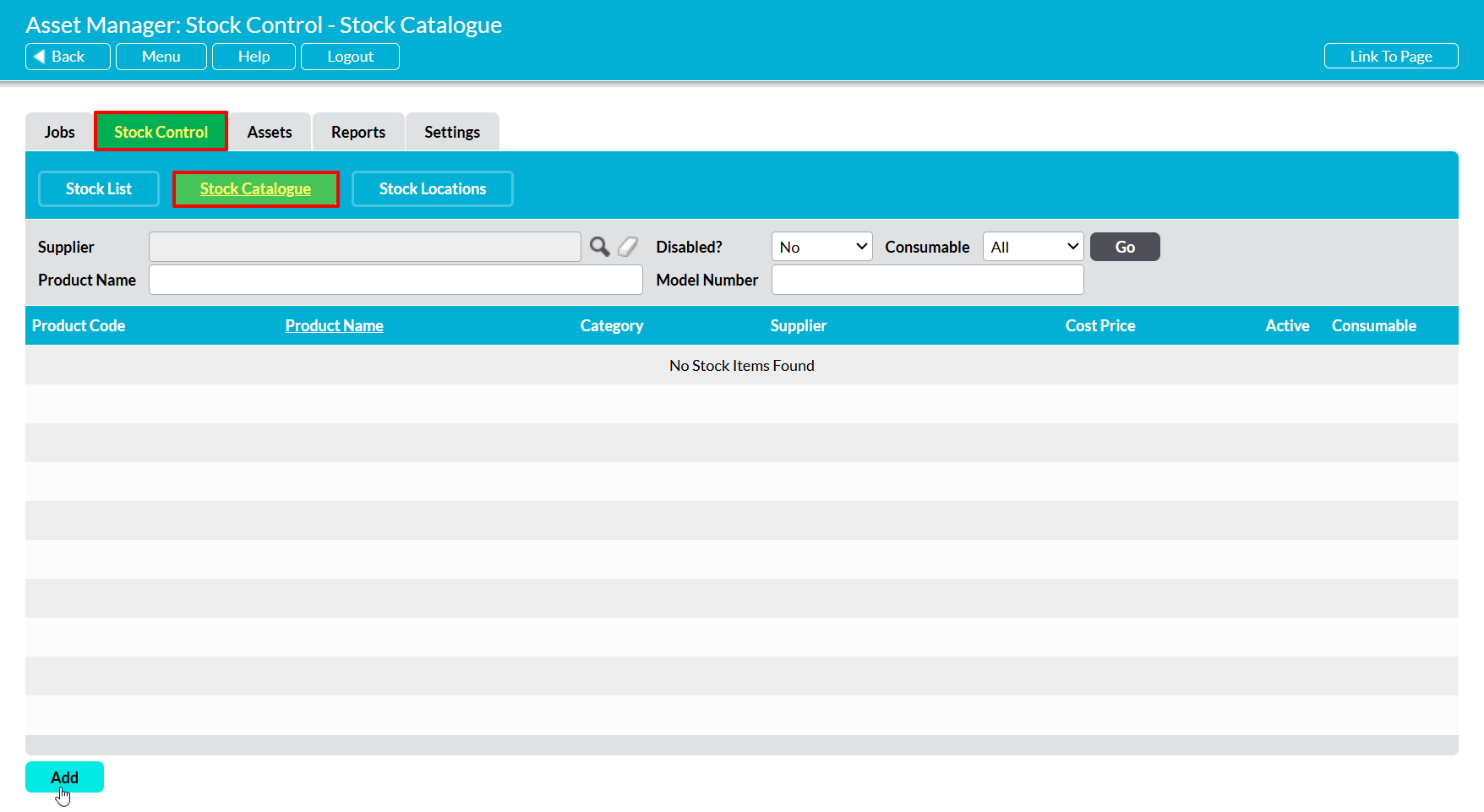The image size is (1484, 812).
Task: Switch to the Jobs tab
Action: click(59, 132)
